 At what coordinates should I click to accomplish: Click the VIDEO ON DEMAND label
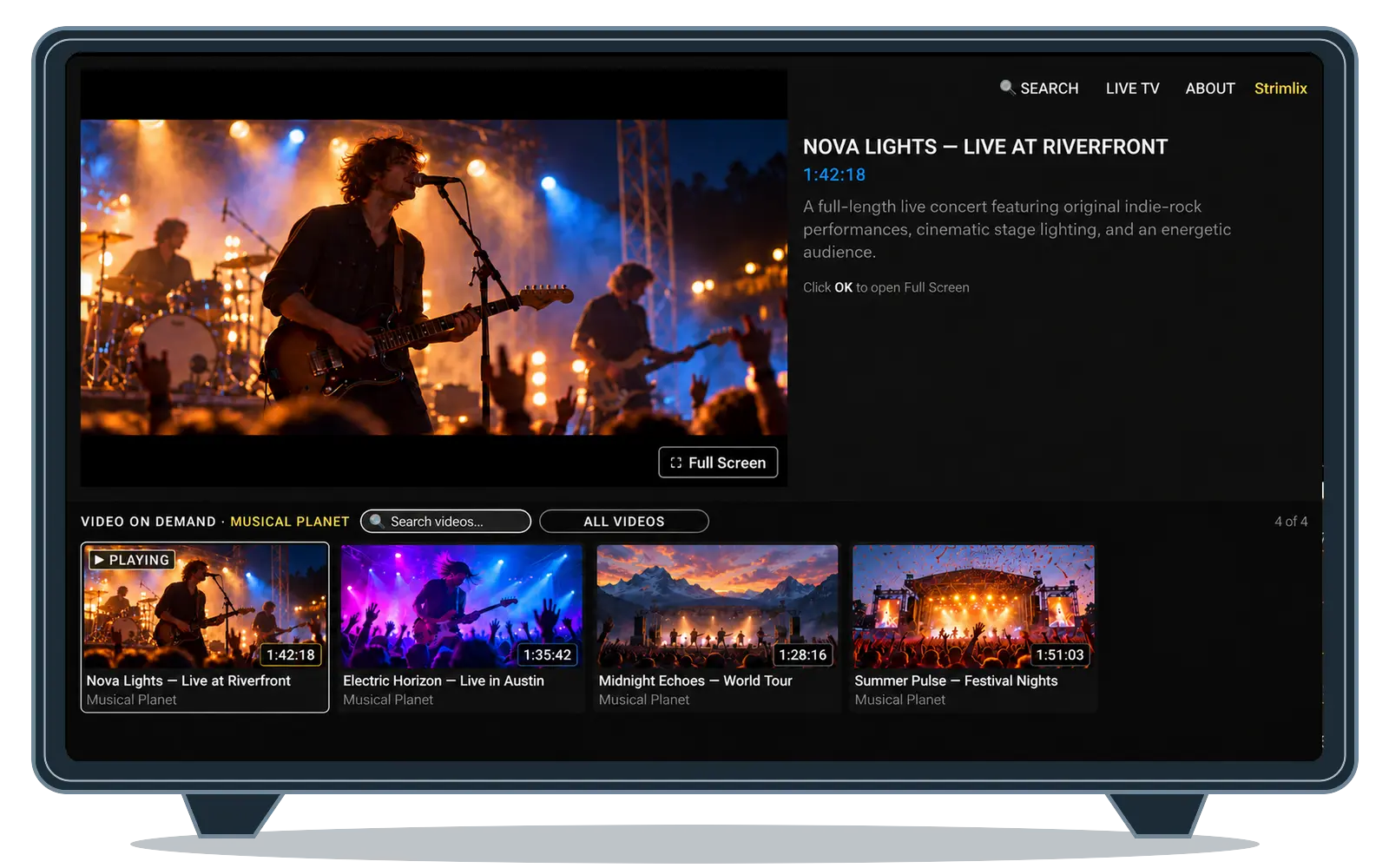(148, 522)
